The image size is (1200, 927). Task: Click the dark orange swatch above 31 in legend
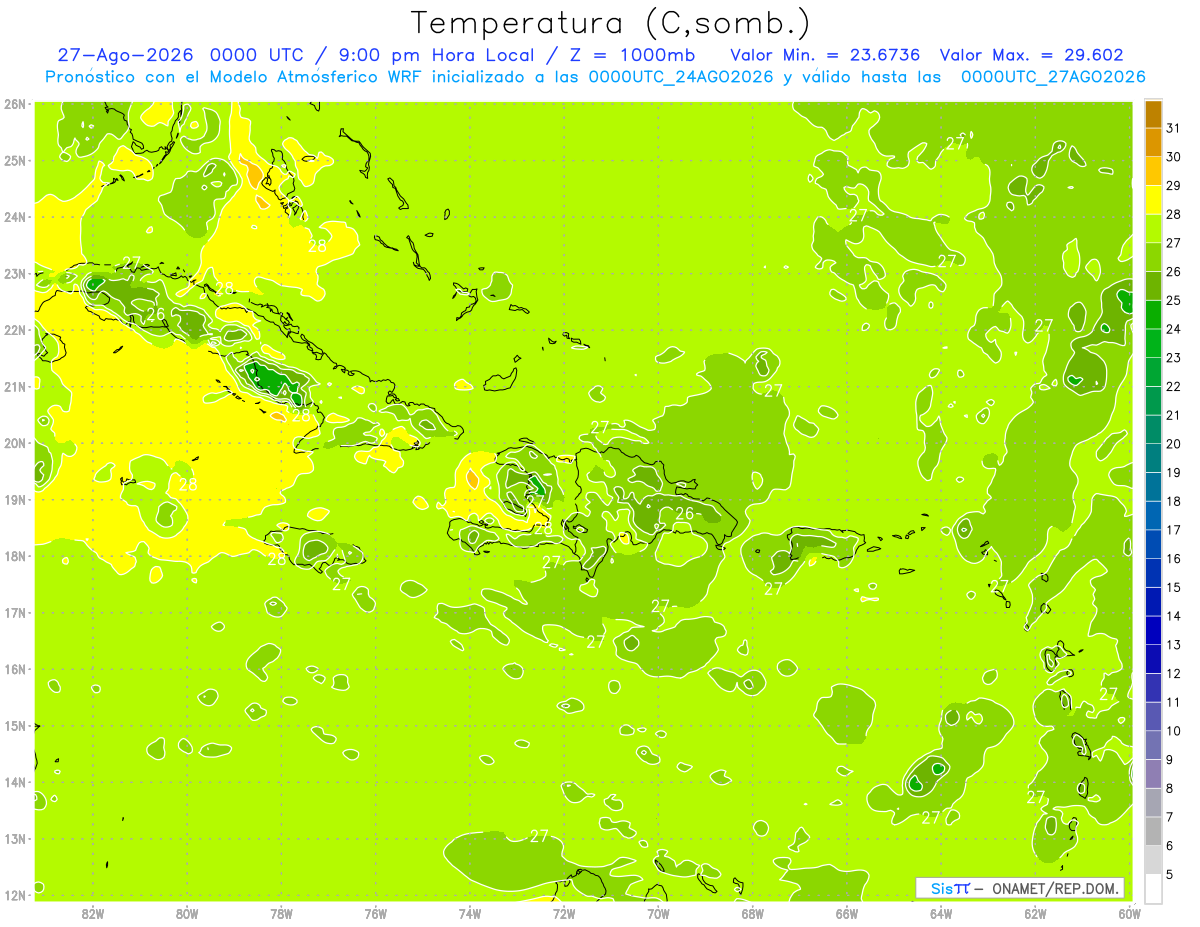point(1153,115)
